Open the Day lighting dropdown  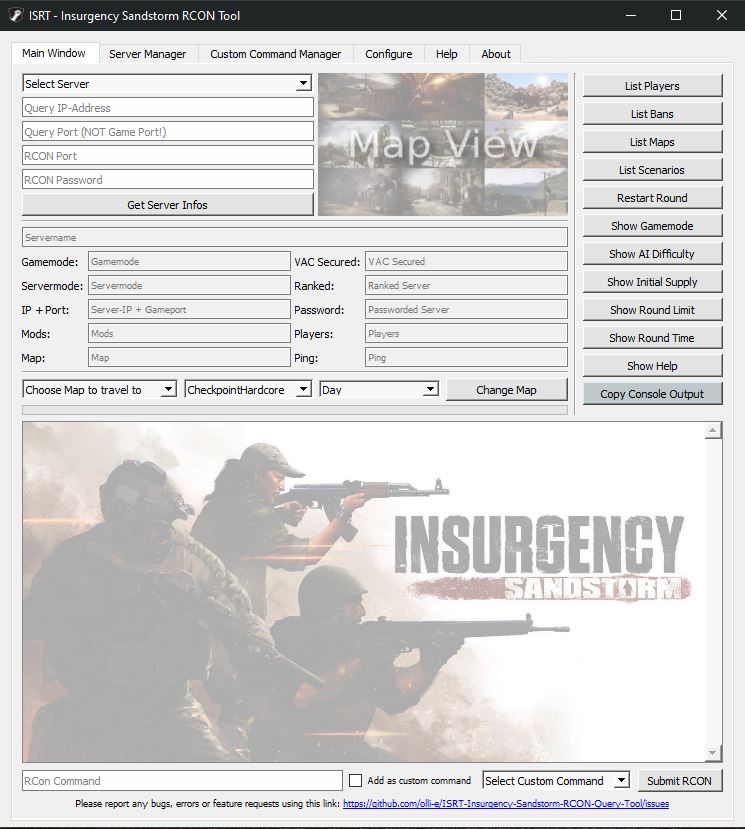(x=379, y=390)
